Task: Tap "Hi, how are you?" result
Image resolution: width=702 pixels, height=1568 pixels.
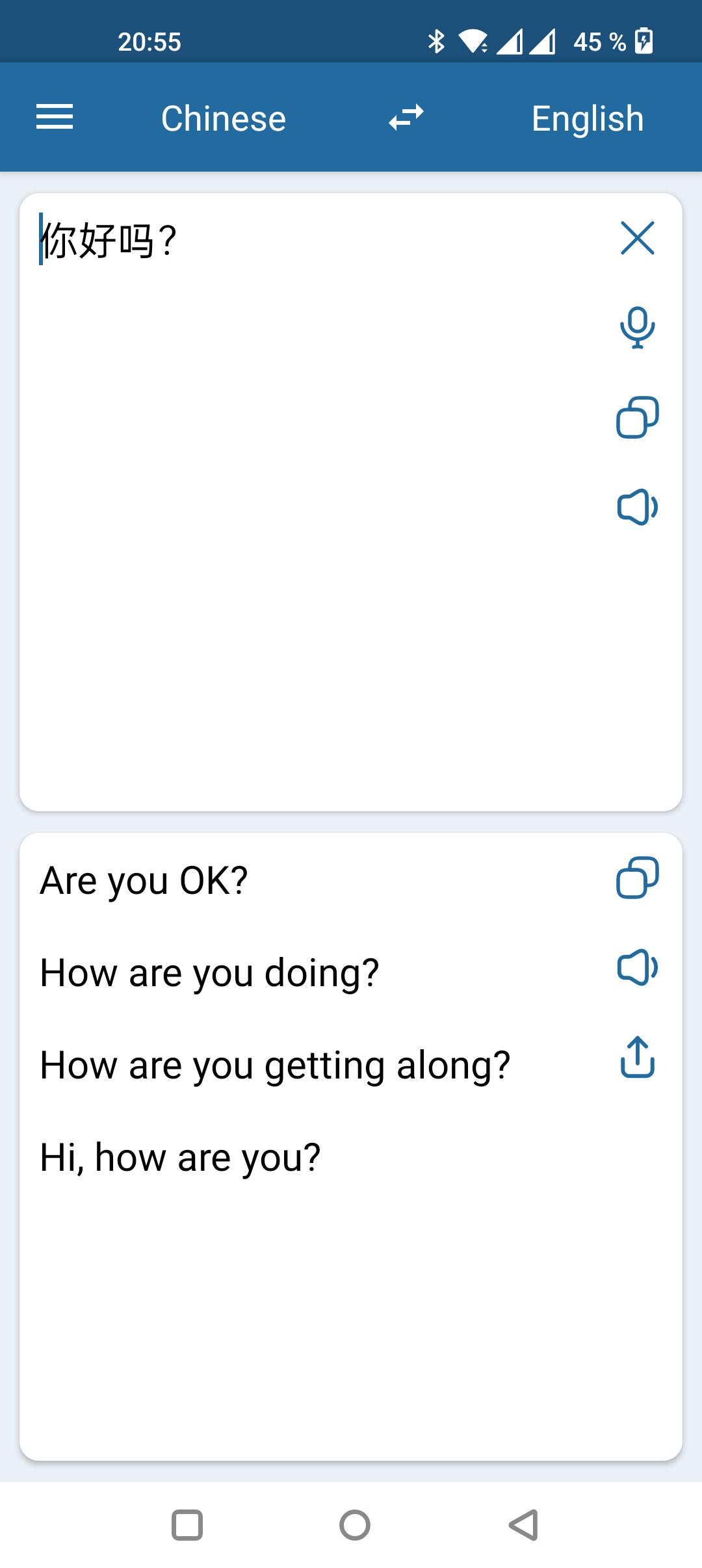Action: click(x=180, y=1158)
